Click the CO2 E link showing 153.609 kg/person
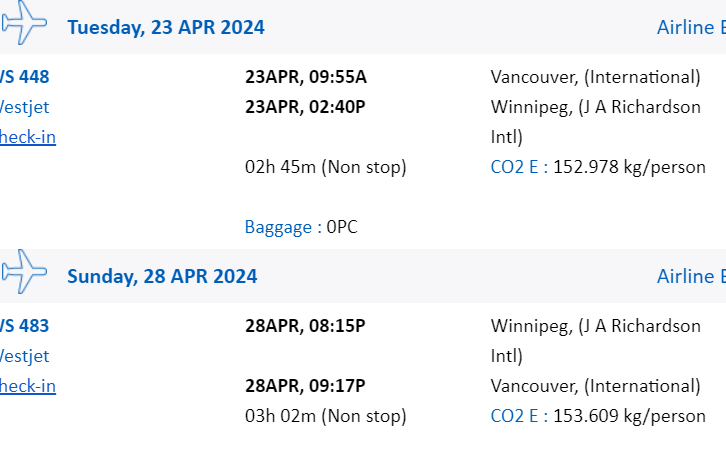Viewport: 726px width, 456px height. tap(518, 416)
